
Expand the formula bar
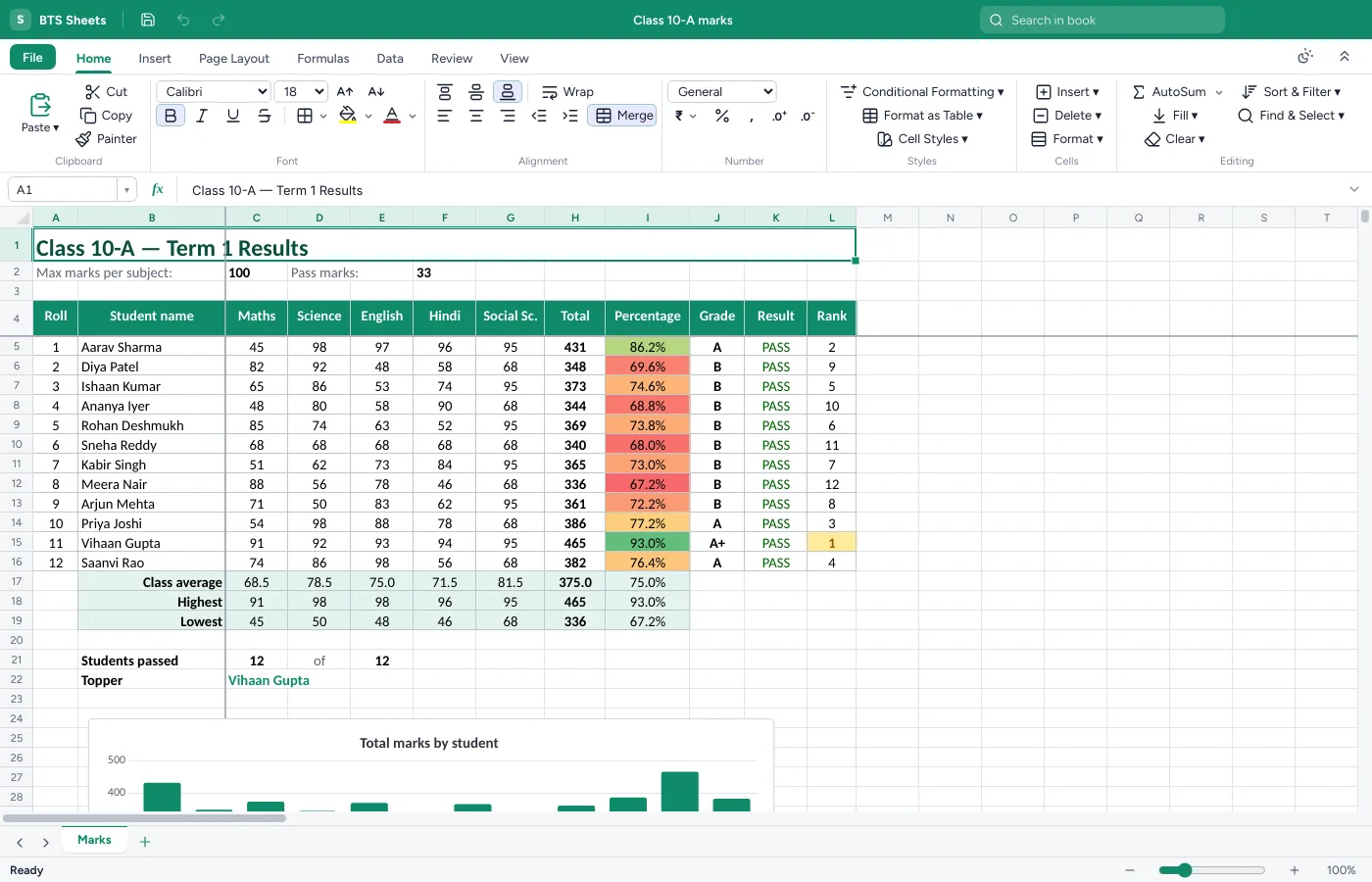pyautogui.click(x=1354, y=189)
